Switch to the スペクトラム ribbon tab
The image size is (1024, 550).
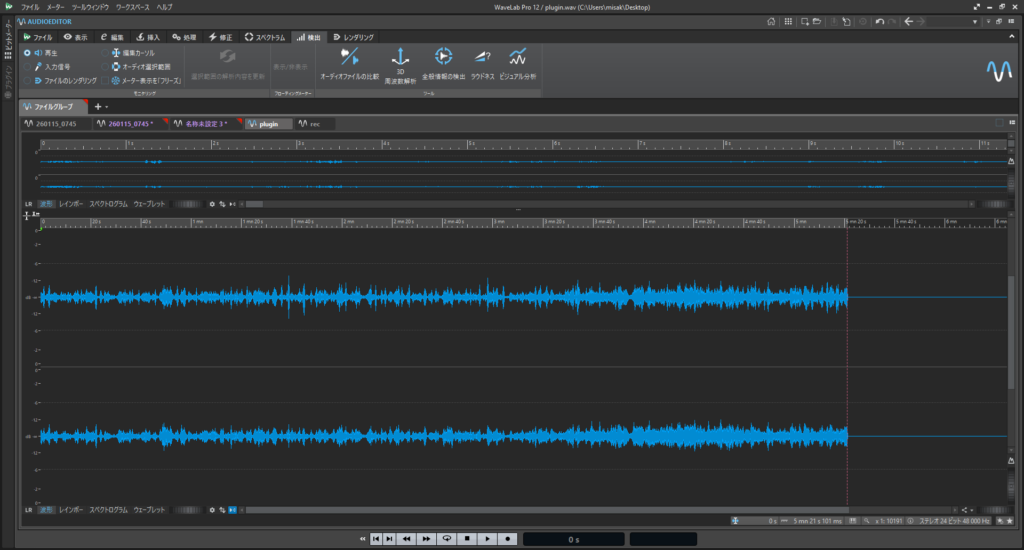[x=265, y=37]
